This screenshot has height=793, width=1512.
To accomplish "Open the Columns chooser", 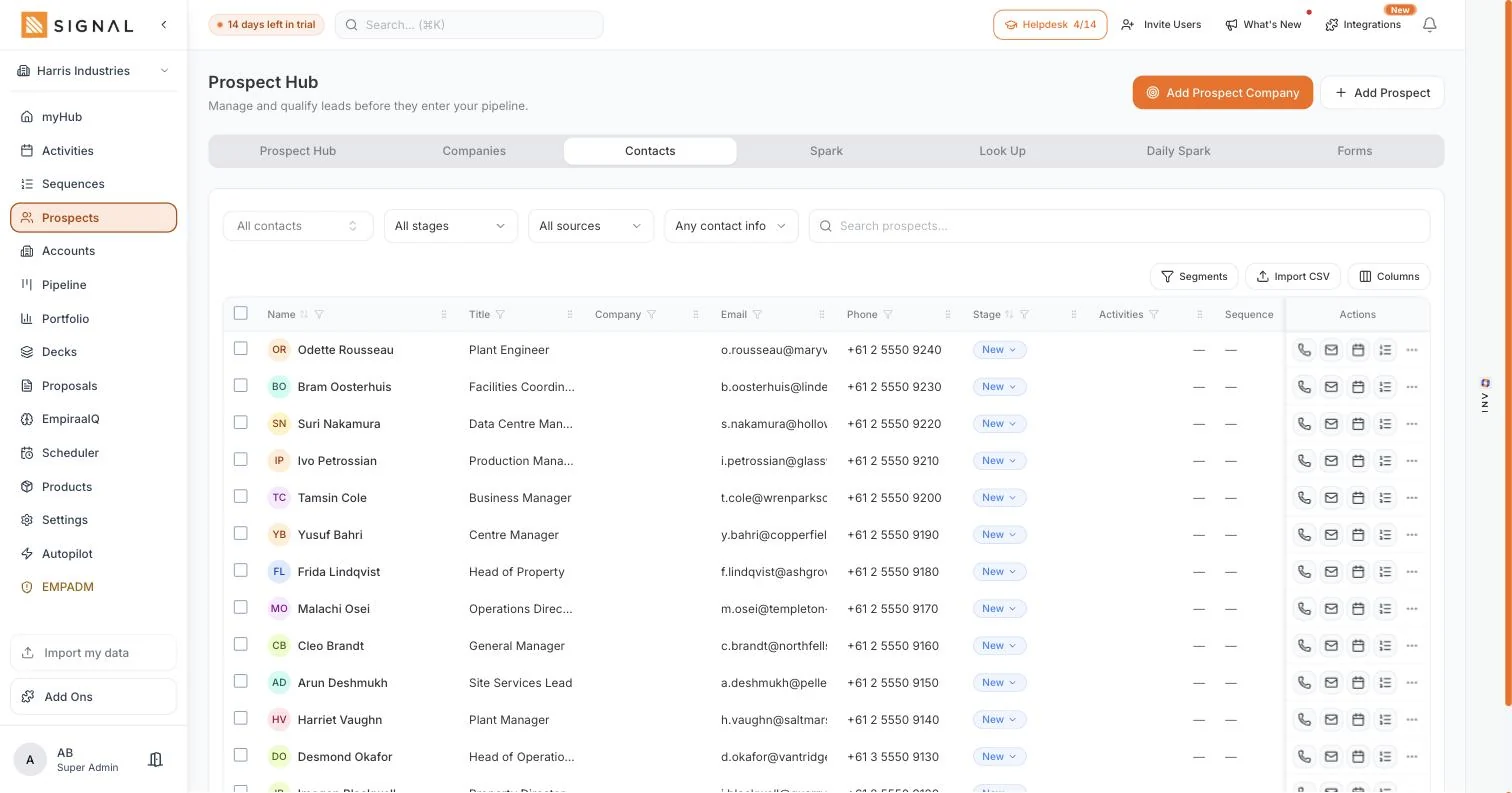I will tap(1389, 277).
